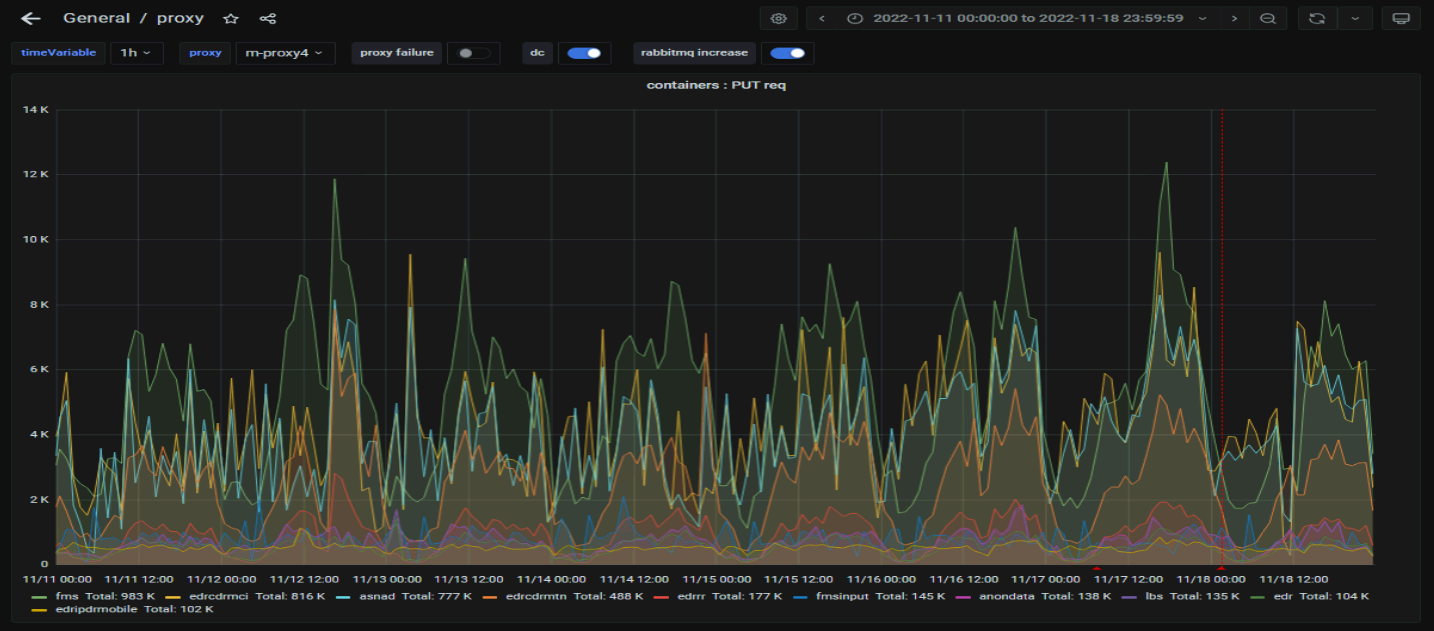Expand the proxy m-proxy4 dropdown

285,53
